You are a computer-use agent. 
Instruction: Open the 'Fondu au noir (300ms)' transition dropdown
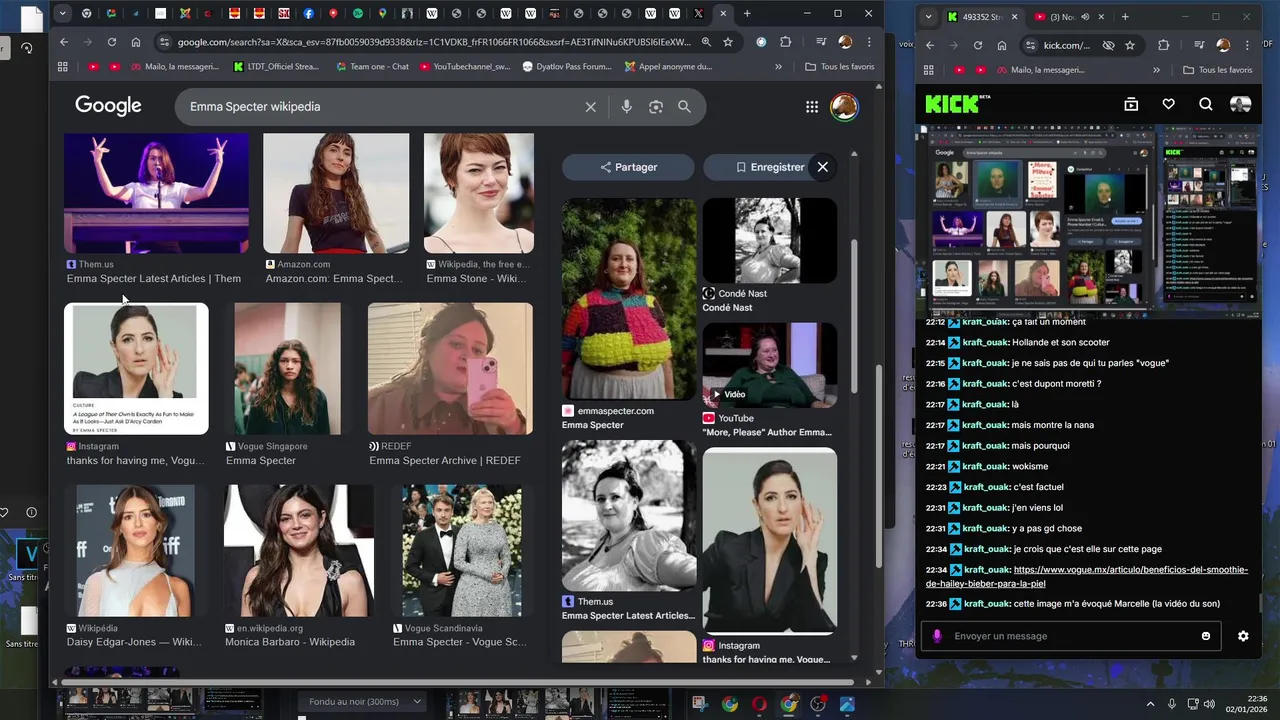[363, 702]
